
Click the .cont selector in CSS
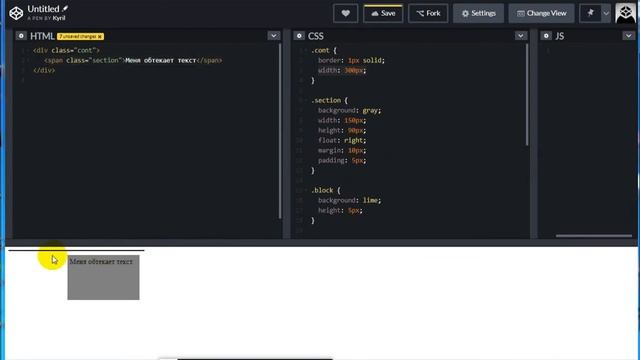(320, 50)
